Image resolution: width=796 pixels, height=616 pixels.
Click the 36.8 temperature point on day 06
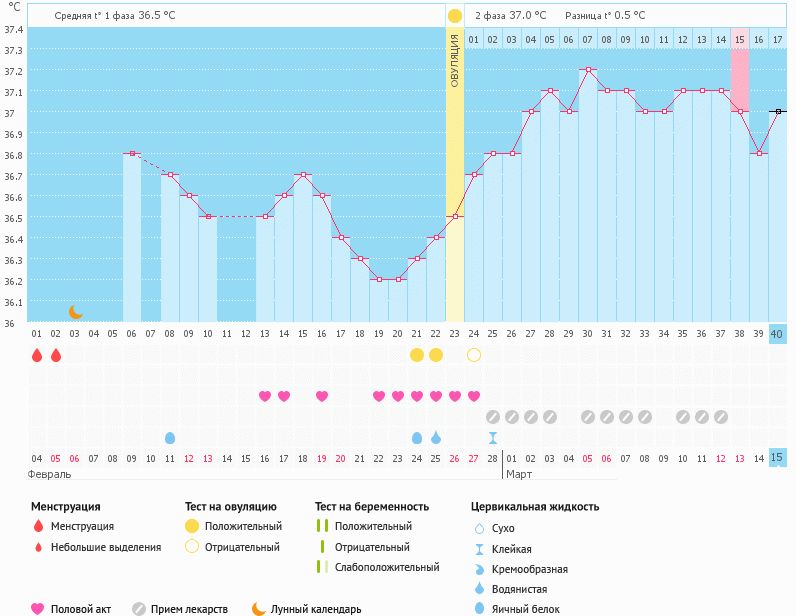tap(132, 154)
